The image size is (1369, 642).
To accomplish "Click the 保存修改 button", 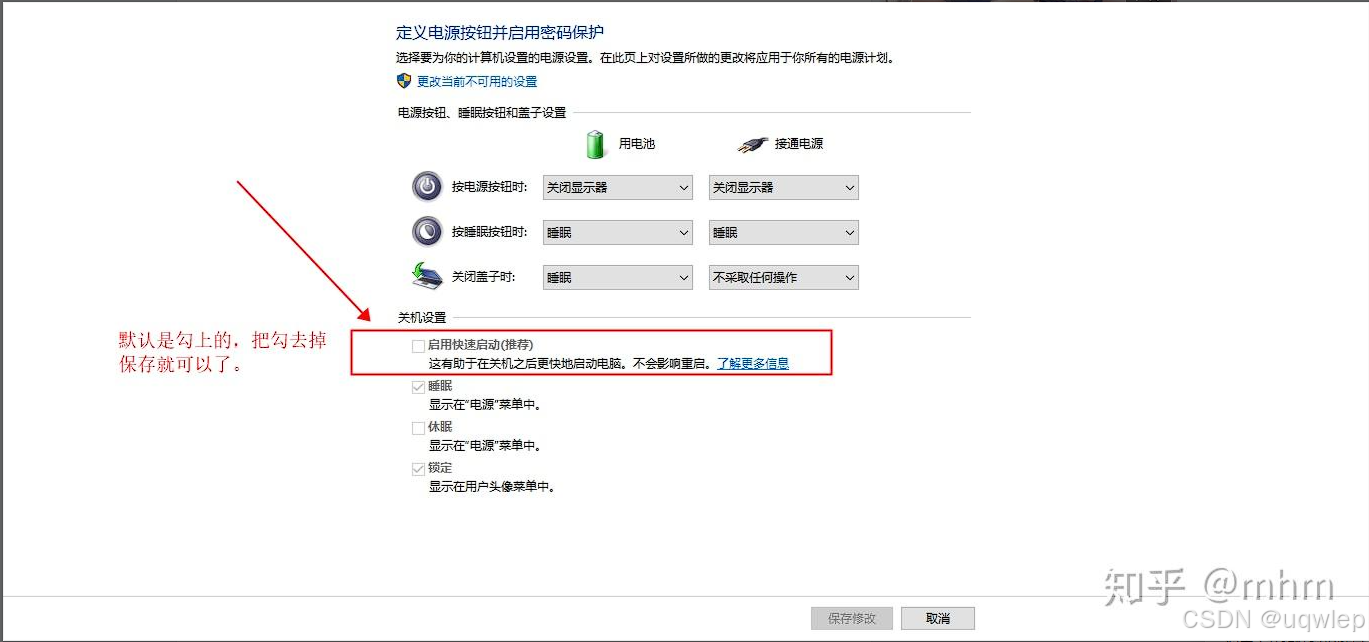I will tap(852, 618).
